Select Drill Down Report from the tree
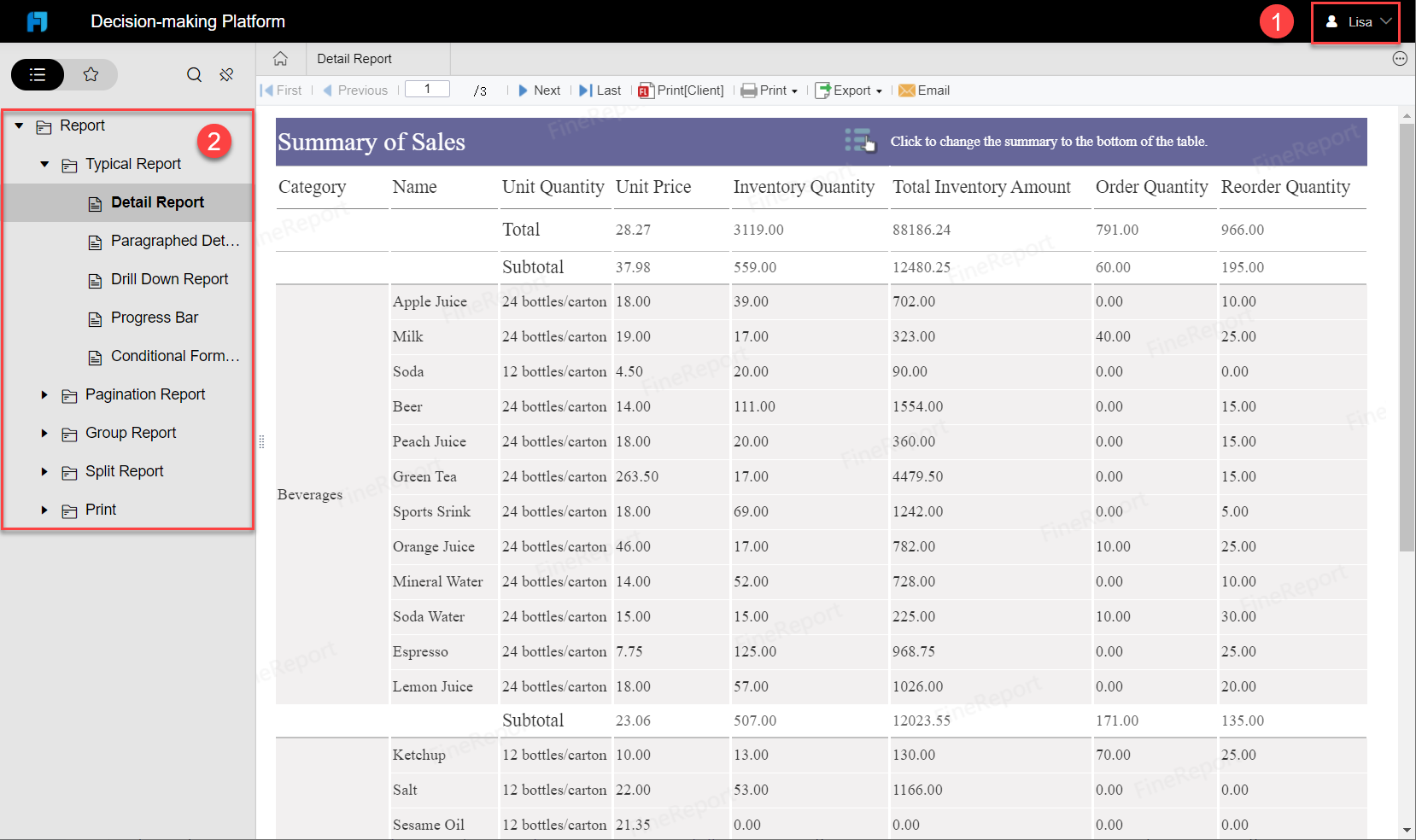The image size is (1416, 840). [169, 279]
